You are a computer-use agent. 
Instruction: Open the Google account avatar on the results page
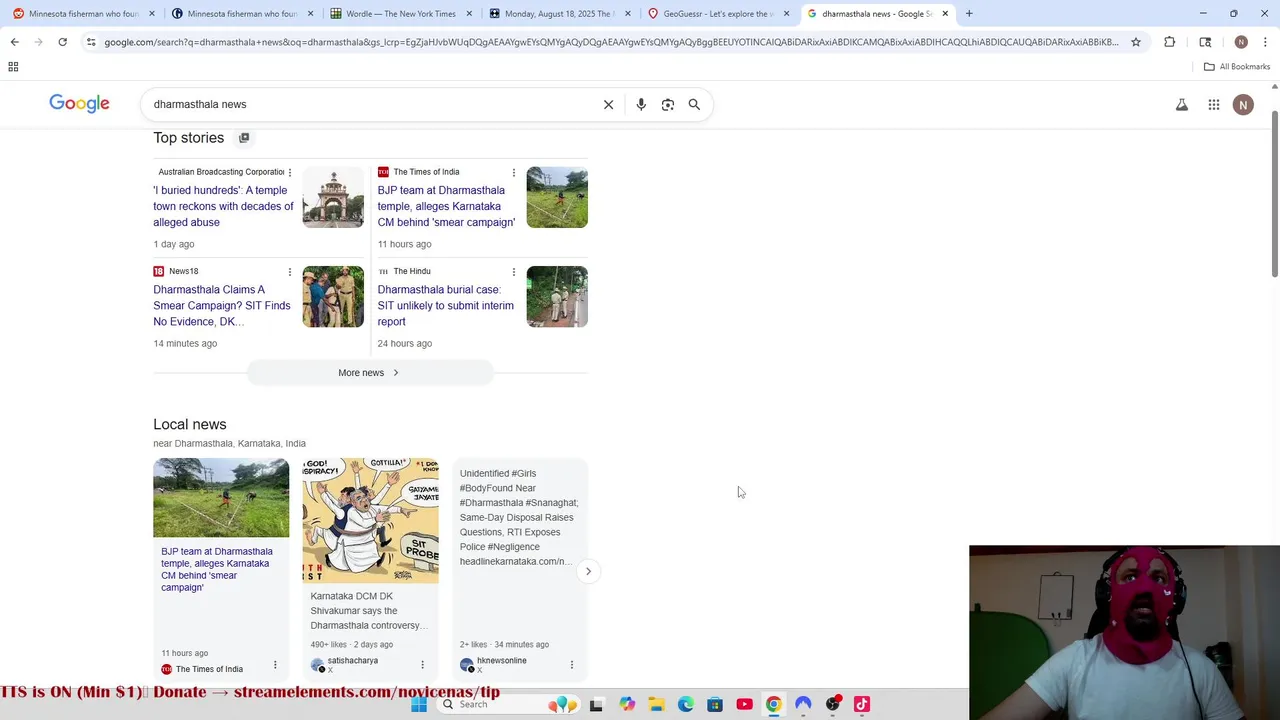1243,104
